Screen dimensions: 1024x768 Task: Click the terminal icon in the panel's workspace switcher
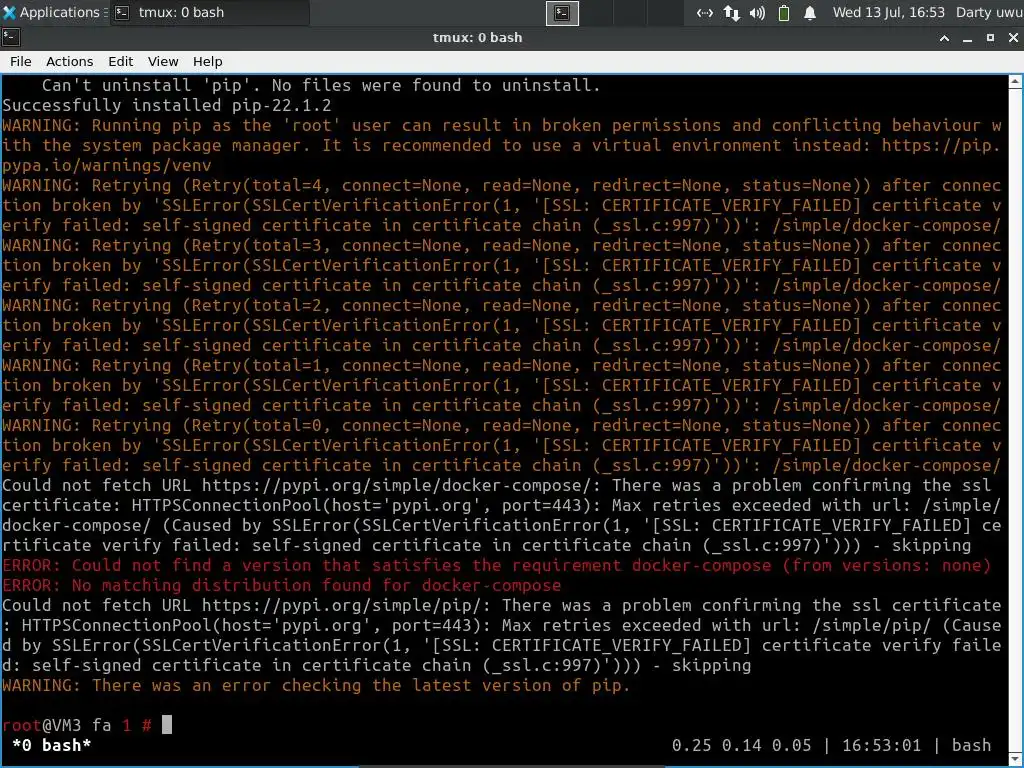(562, 13)
